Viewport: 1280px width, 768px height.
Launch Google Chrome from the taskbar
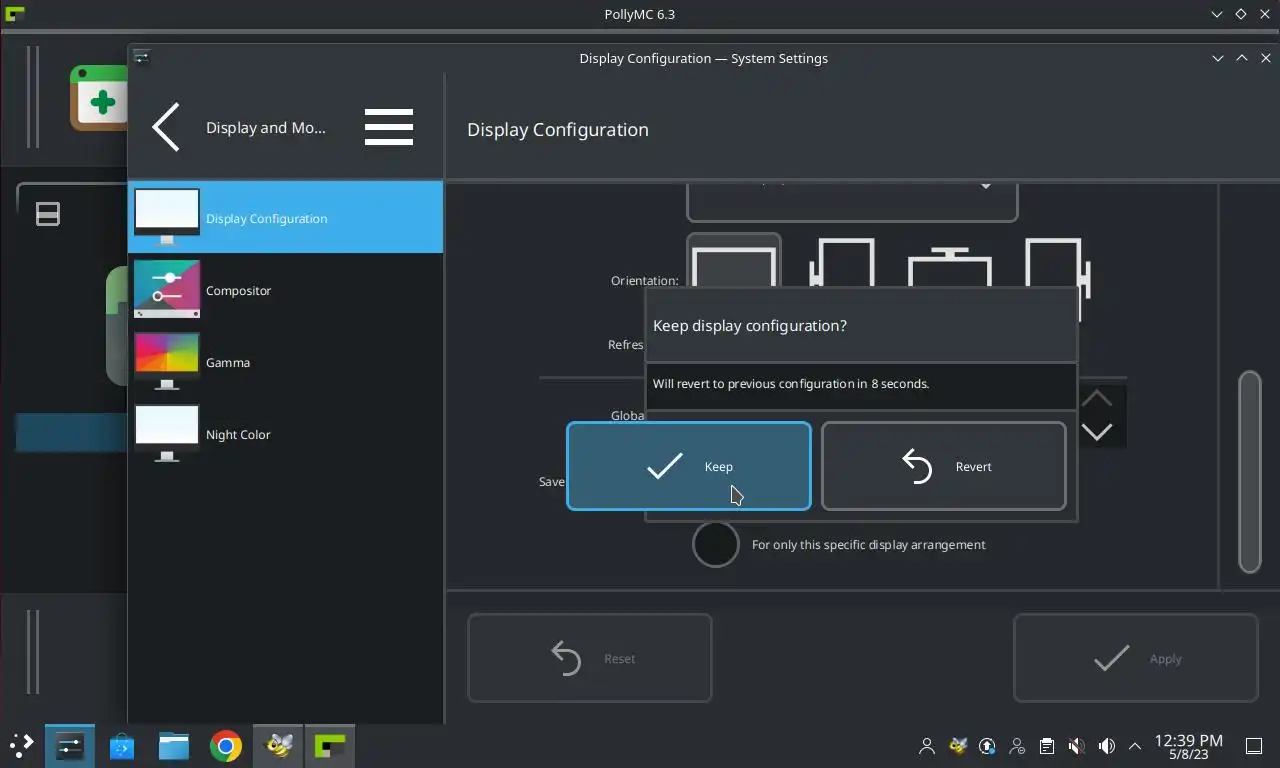coord(226,745)
